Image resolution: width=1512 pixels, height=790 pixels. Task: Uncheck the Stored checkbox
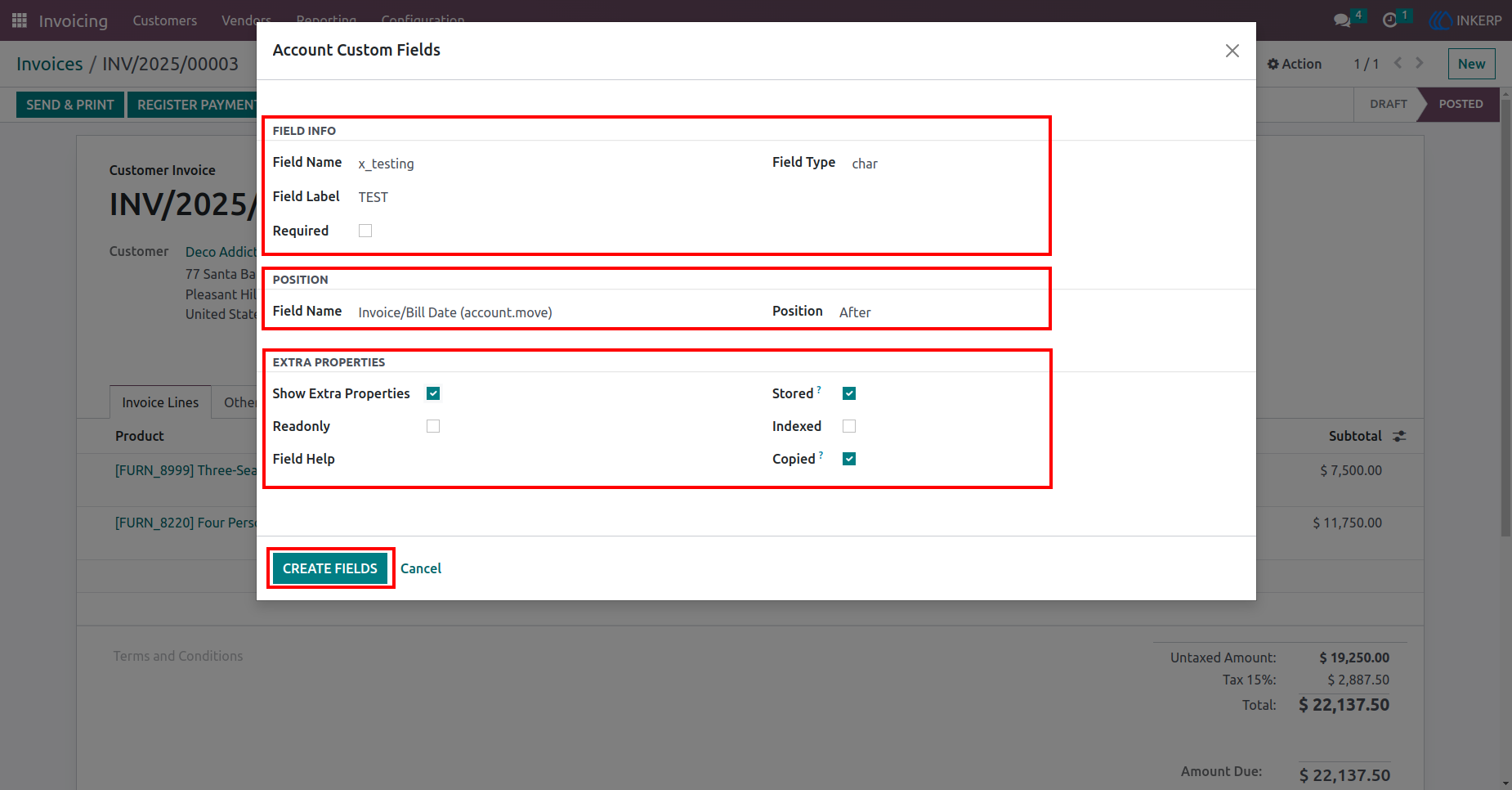[x=849, y=393]
